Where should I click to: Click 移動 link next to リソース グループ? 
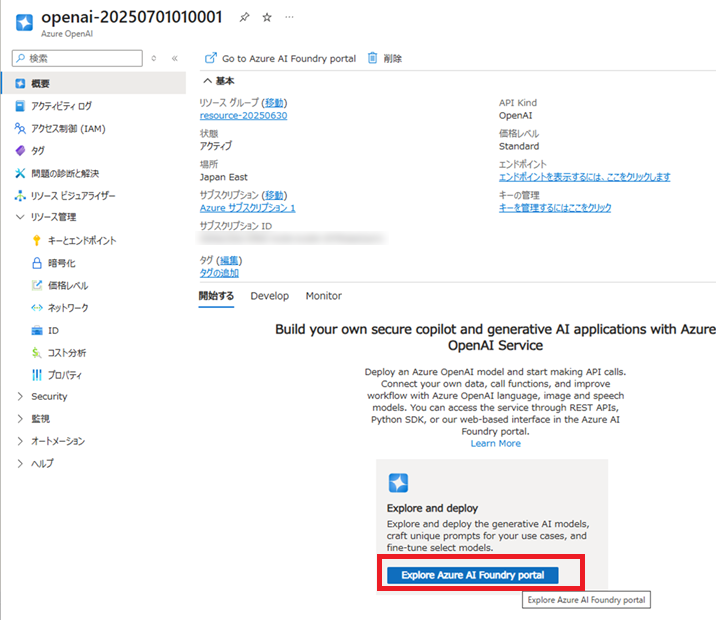tap(274, 103)
